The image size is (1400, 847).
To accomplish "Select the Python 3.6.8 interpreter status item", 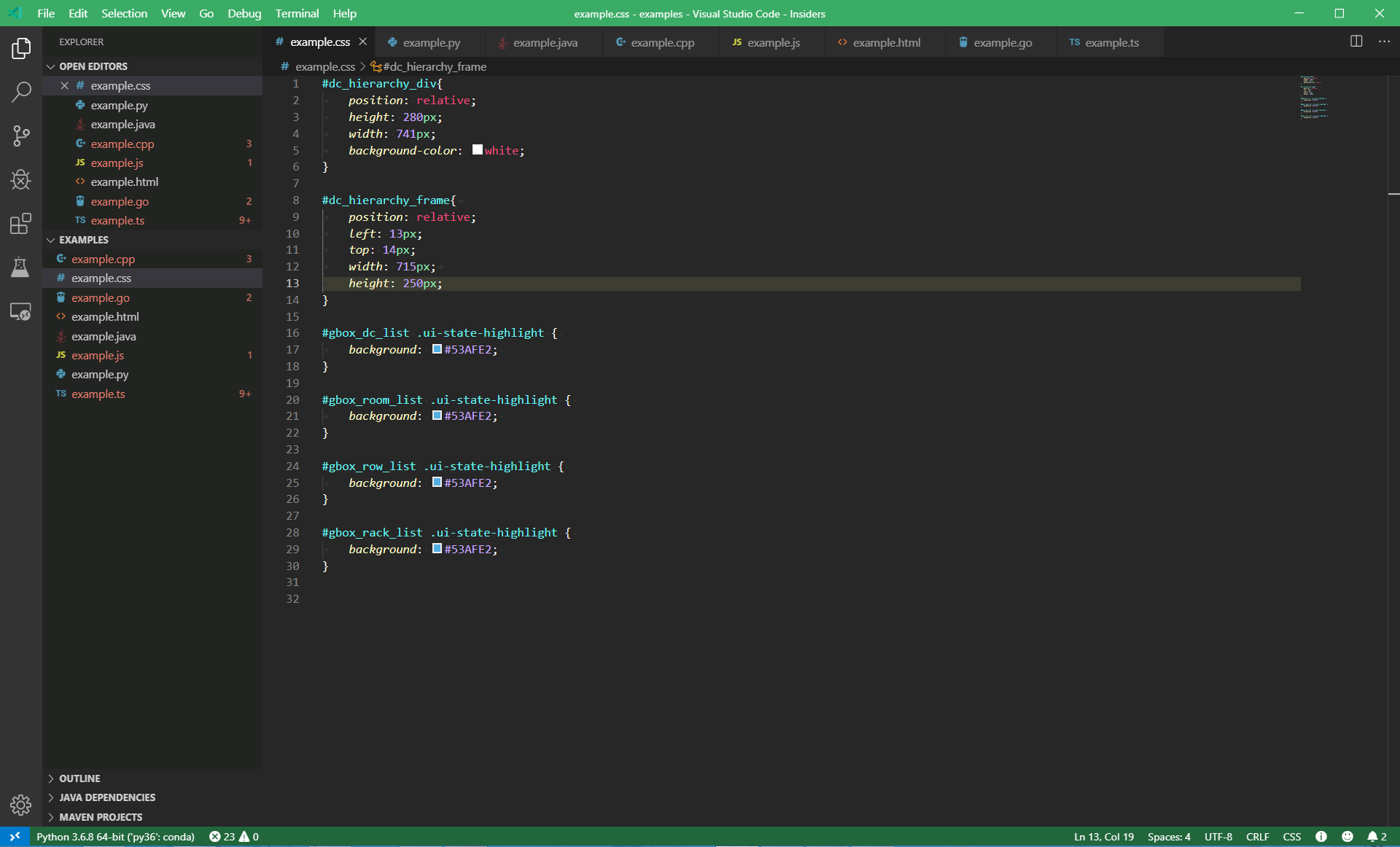I will click(x=115, y=837).
